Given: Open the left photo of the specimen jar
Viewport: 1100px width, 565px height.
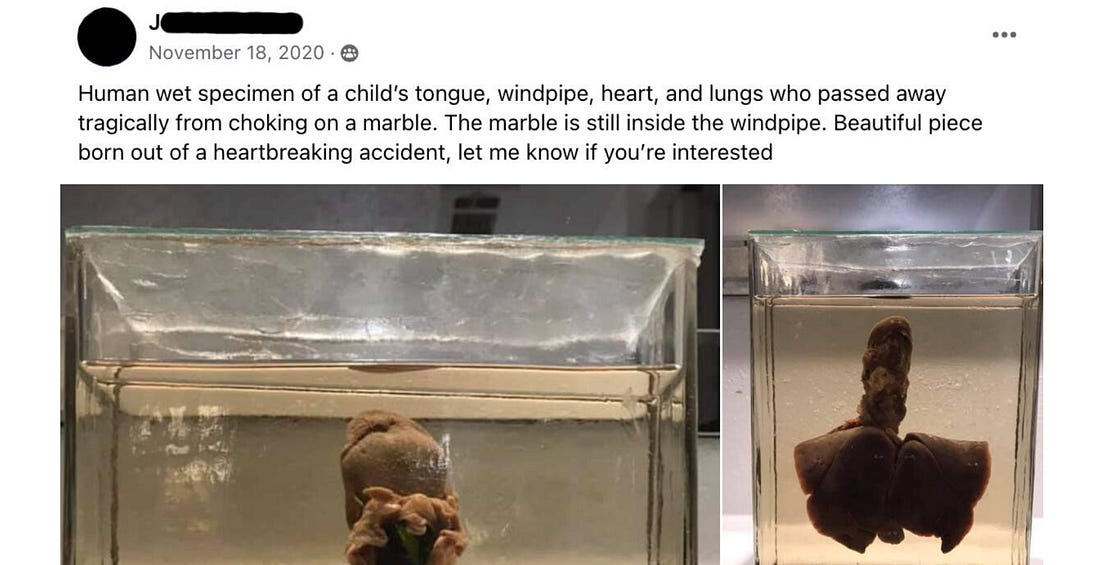Looking at the screenshot, I should 389,374.
